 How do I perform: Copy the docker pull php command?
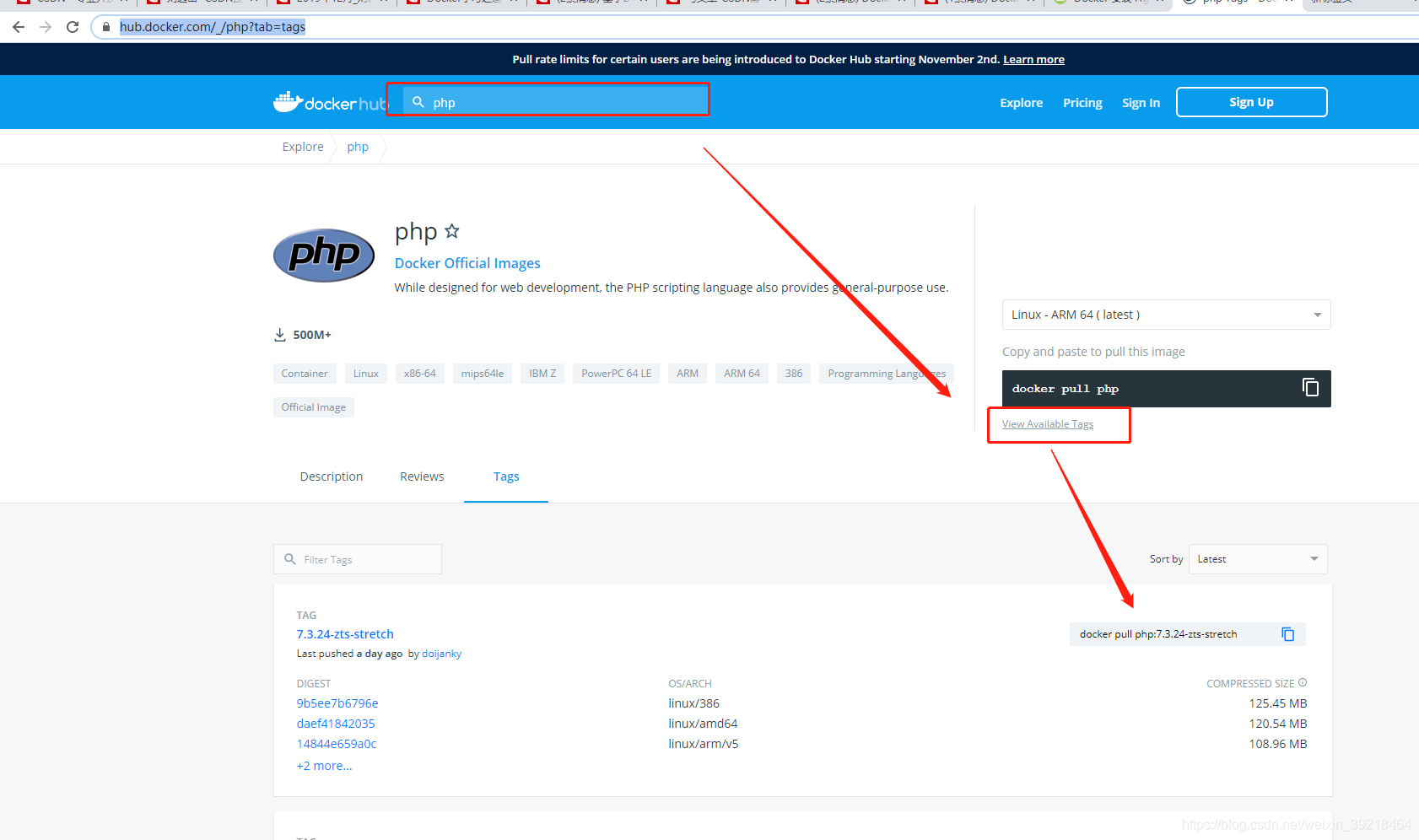tap(1309, 388)
